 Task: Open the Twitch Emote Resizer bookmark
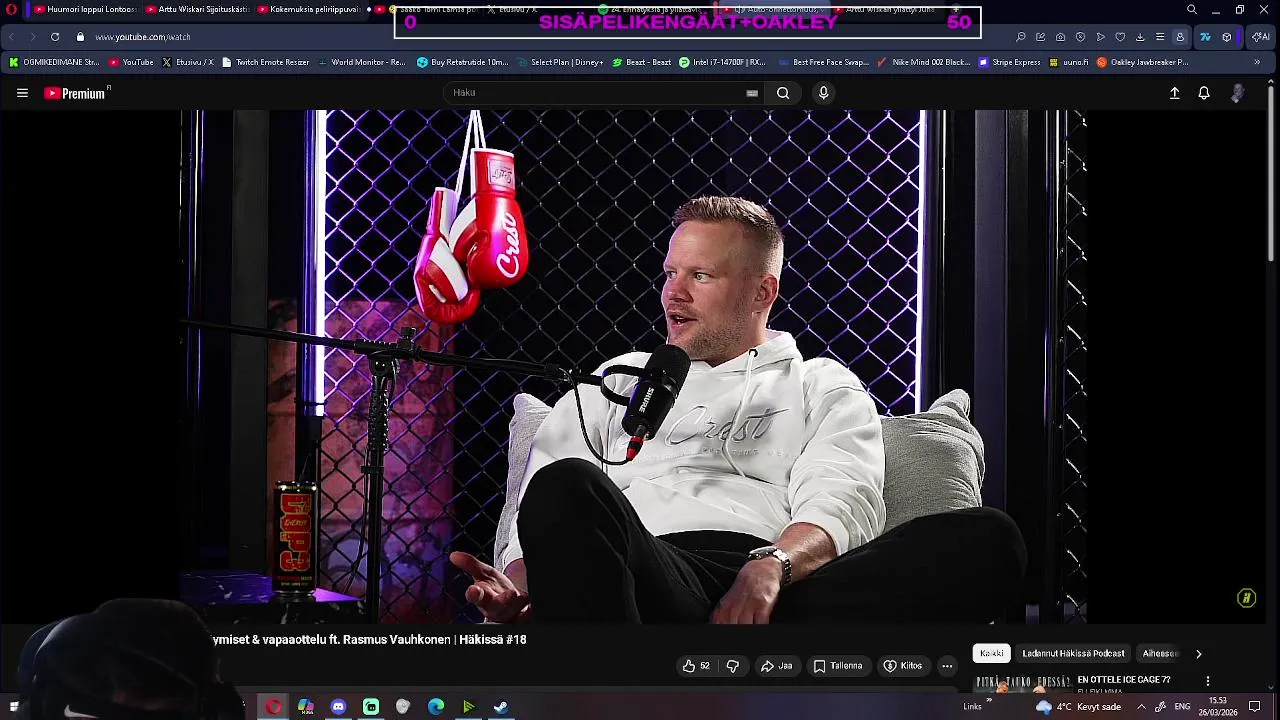tap(266, 62)
